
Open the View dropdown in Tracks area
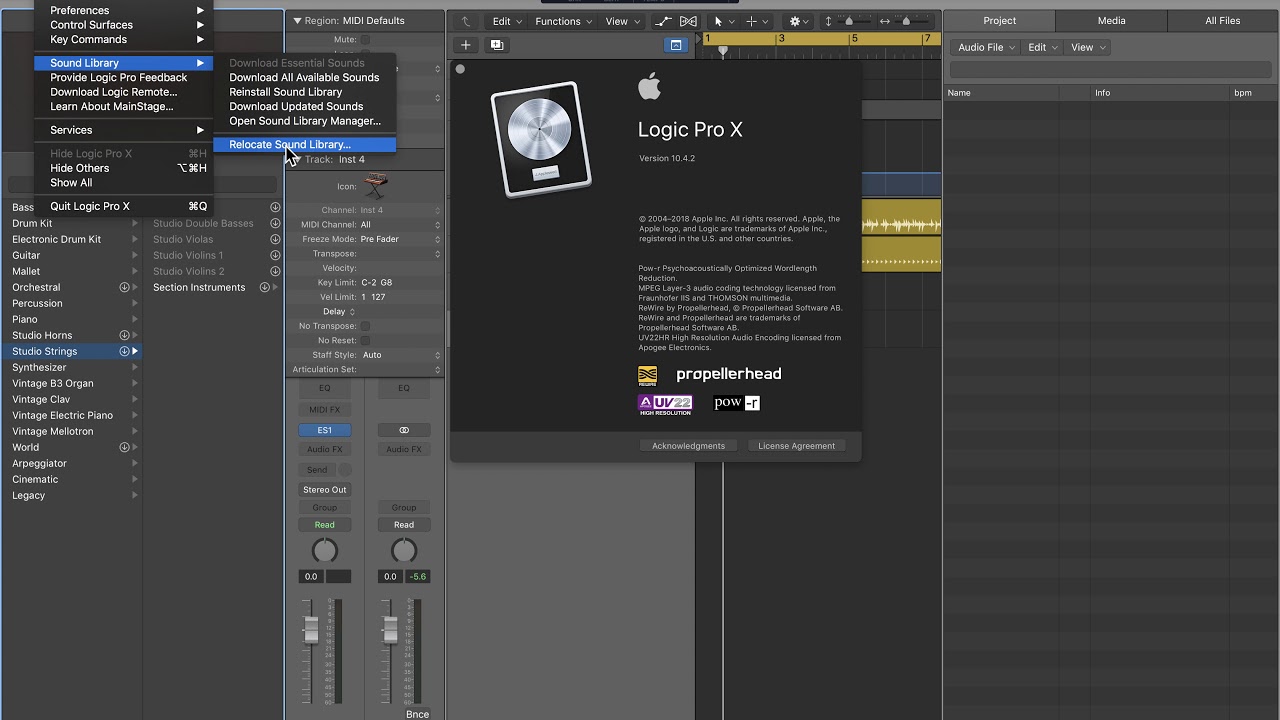622,21
